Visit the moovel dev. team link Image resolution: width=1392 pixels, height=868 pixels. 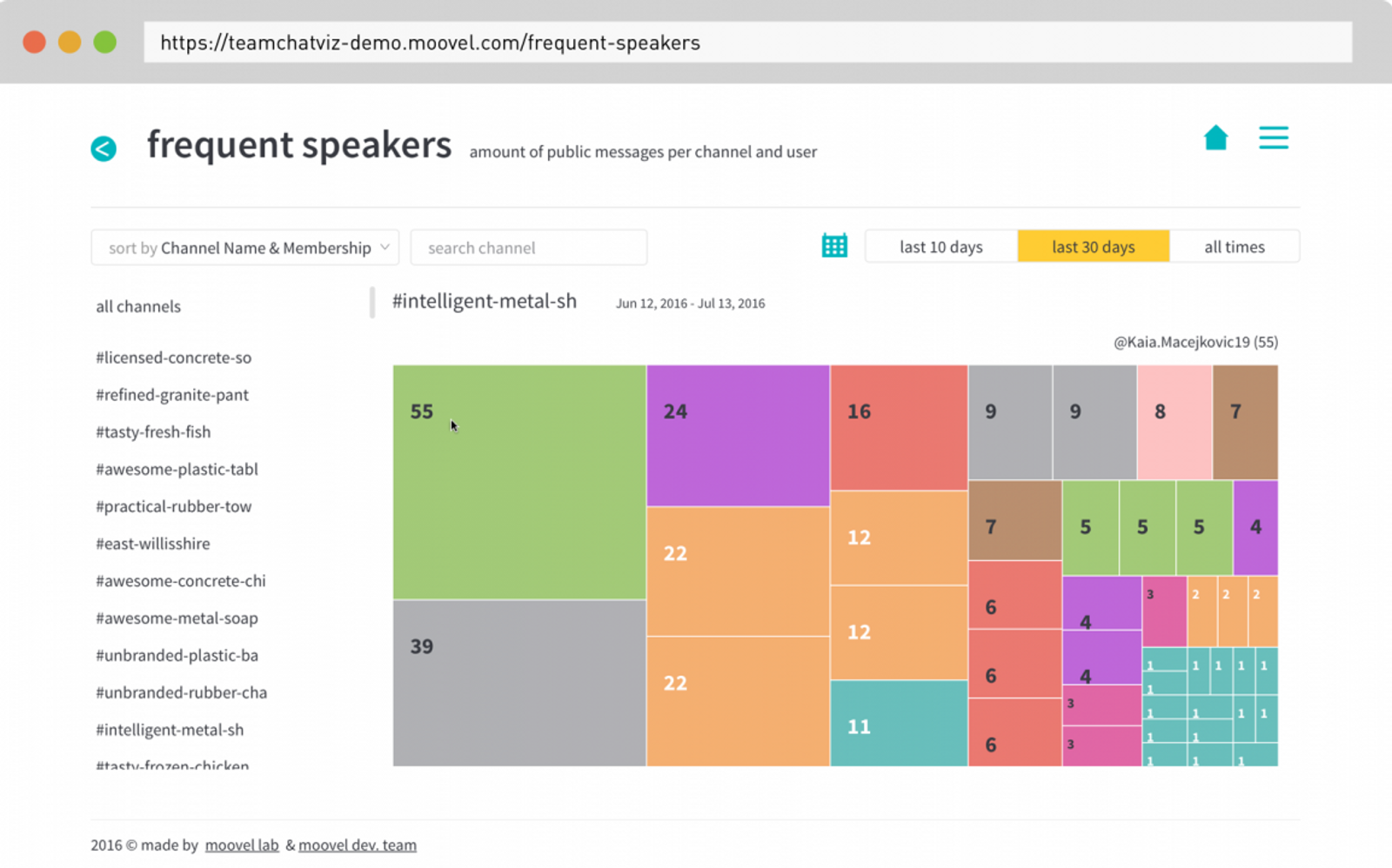(x=358, y=845)
